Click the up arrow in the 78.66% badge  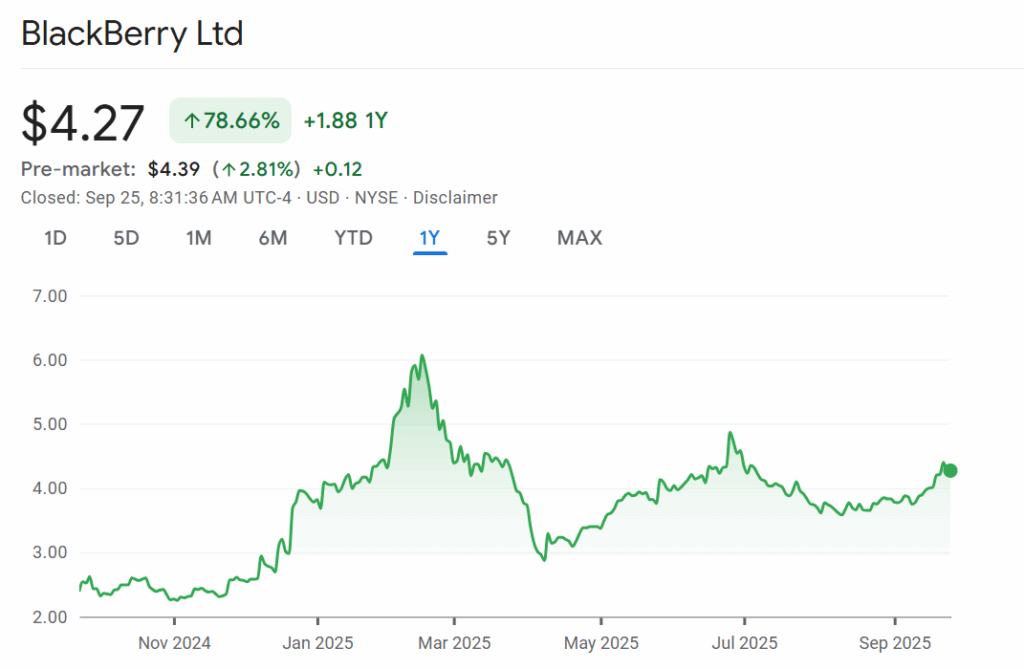191,122
